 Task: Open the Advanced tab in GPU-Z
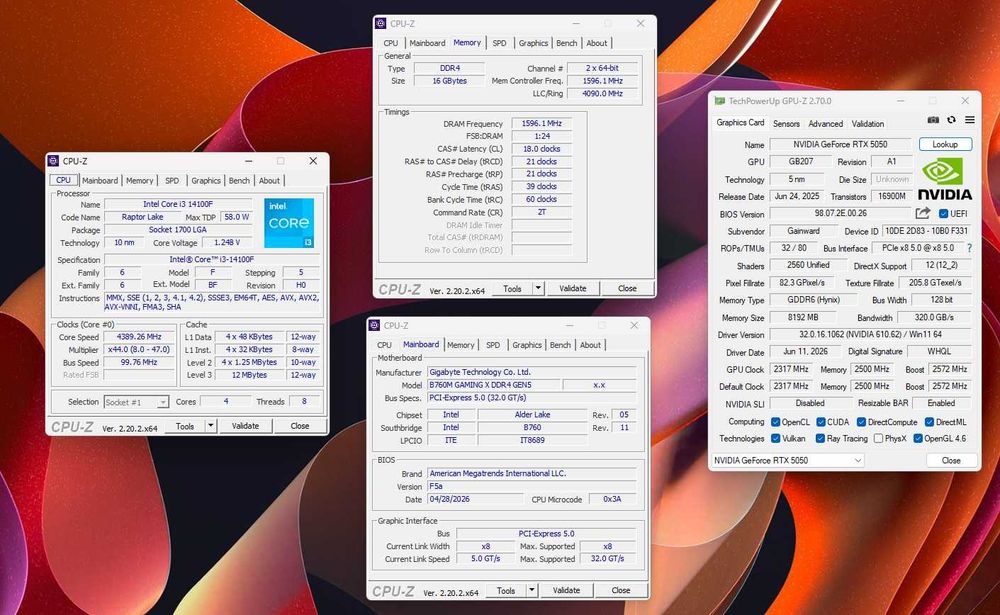point(825,124)
